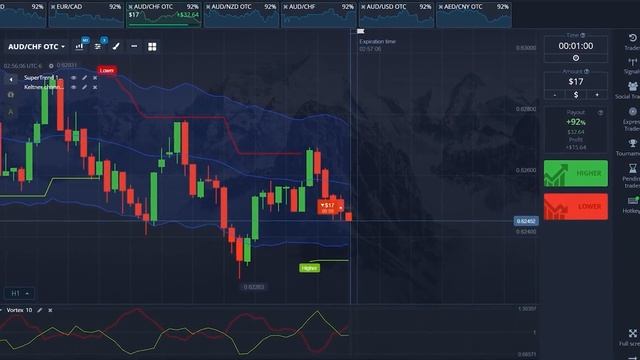Close the AED/CNY OTC asset tab
The width and height of the screenshot is (640, 360).
[441, 7]
